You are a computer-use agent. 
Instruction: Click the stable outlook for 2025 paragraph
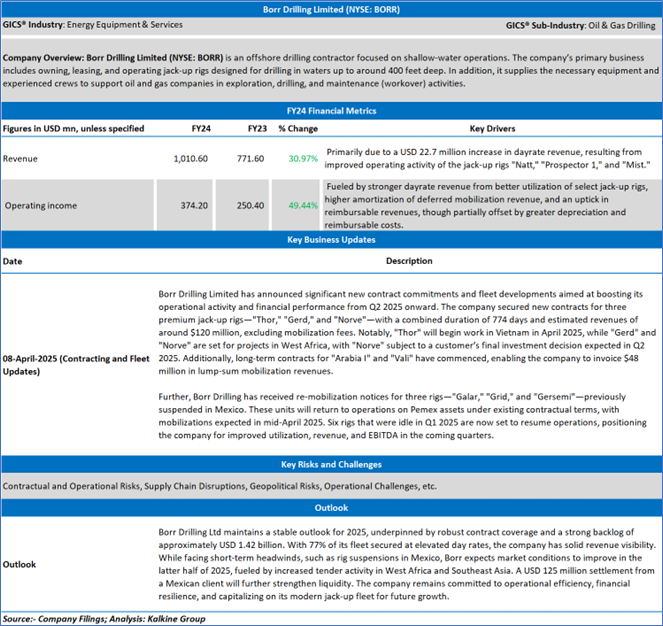coord(407,564)
